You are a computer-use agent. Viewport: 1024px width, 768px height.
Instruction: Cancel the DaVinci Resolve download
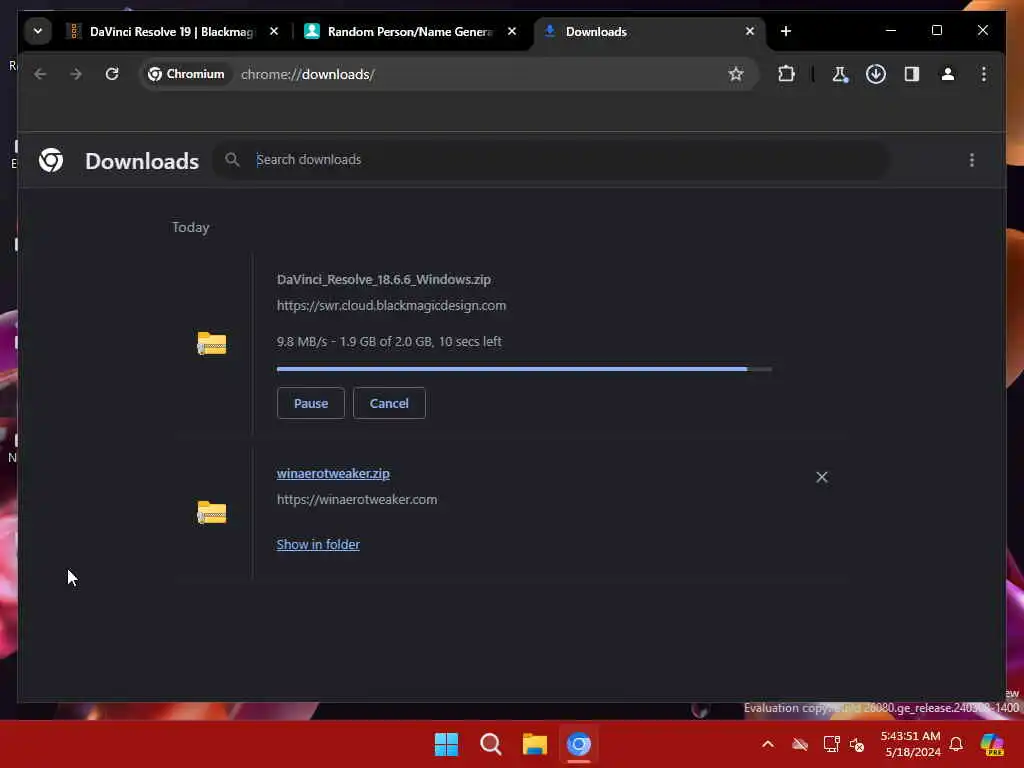pos(389,403)
